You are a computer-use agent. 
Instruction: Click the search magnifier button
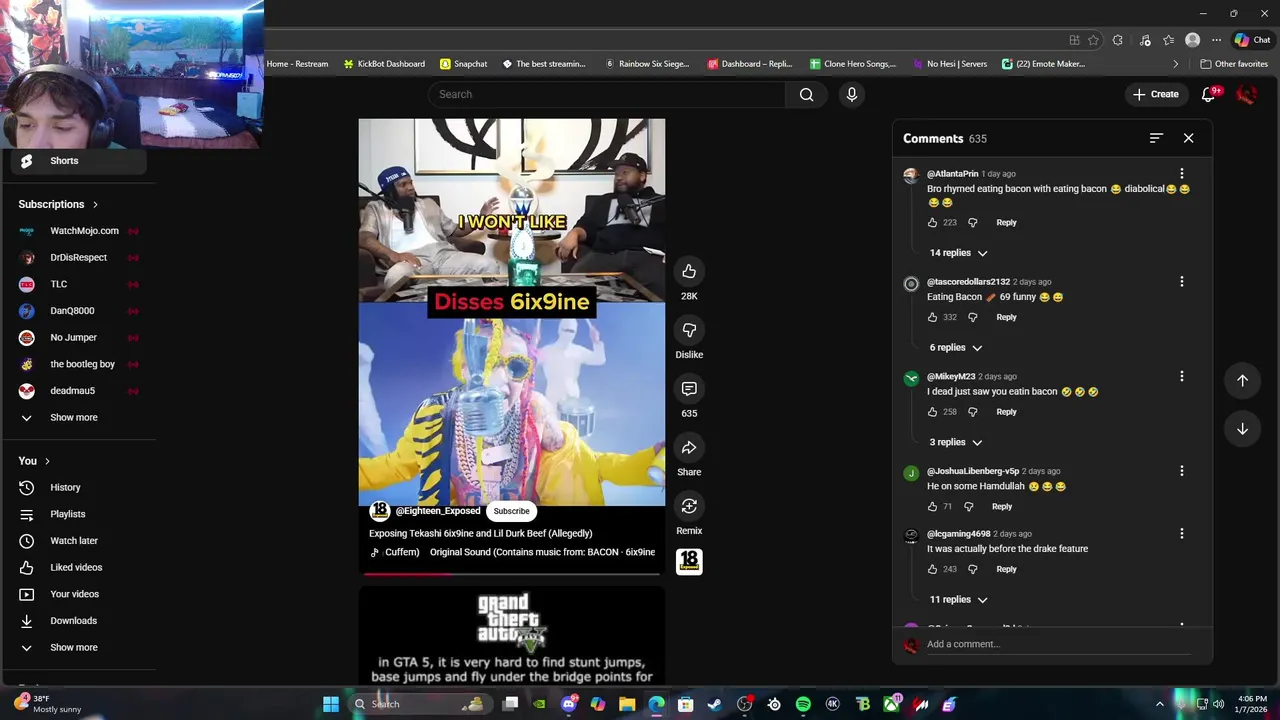tap(806, 94)
